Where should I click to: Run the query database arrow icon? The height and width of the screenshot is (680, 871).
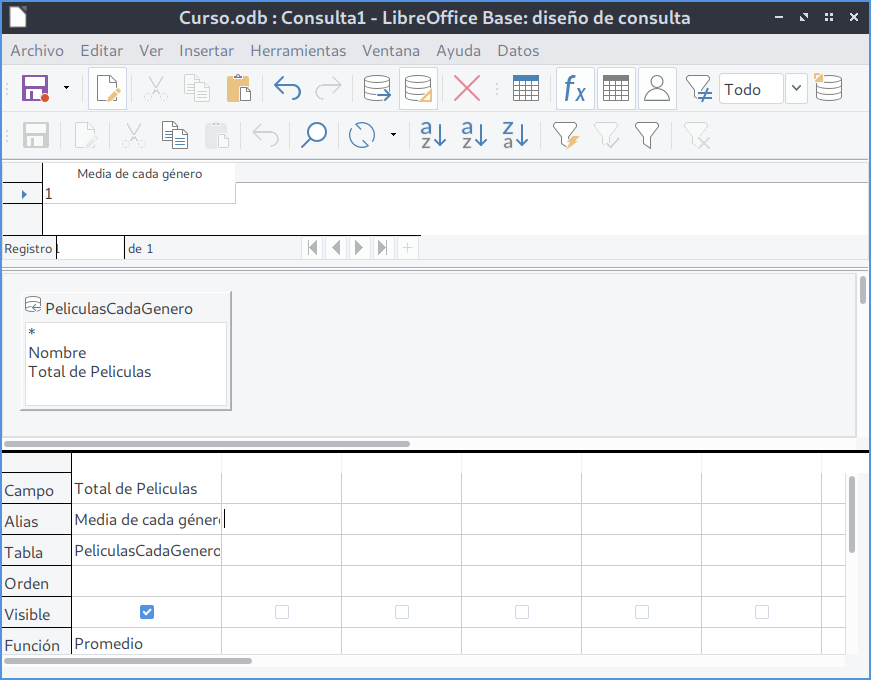point(377,88)
